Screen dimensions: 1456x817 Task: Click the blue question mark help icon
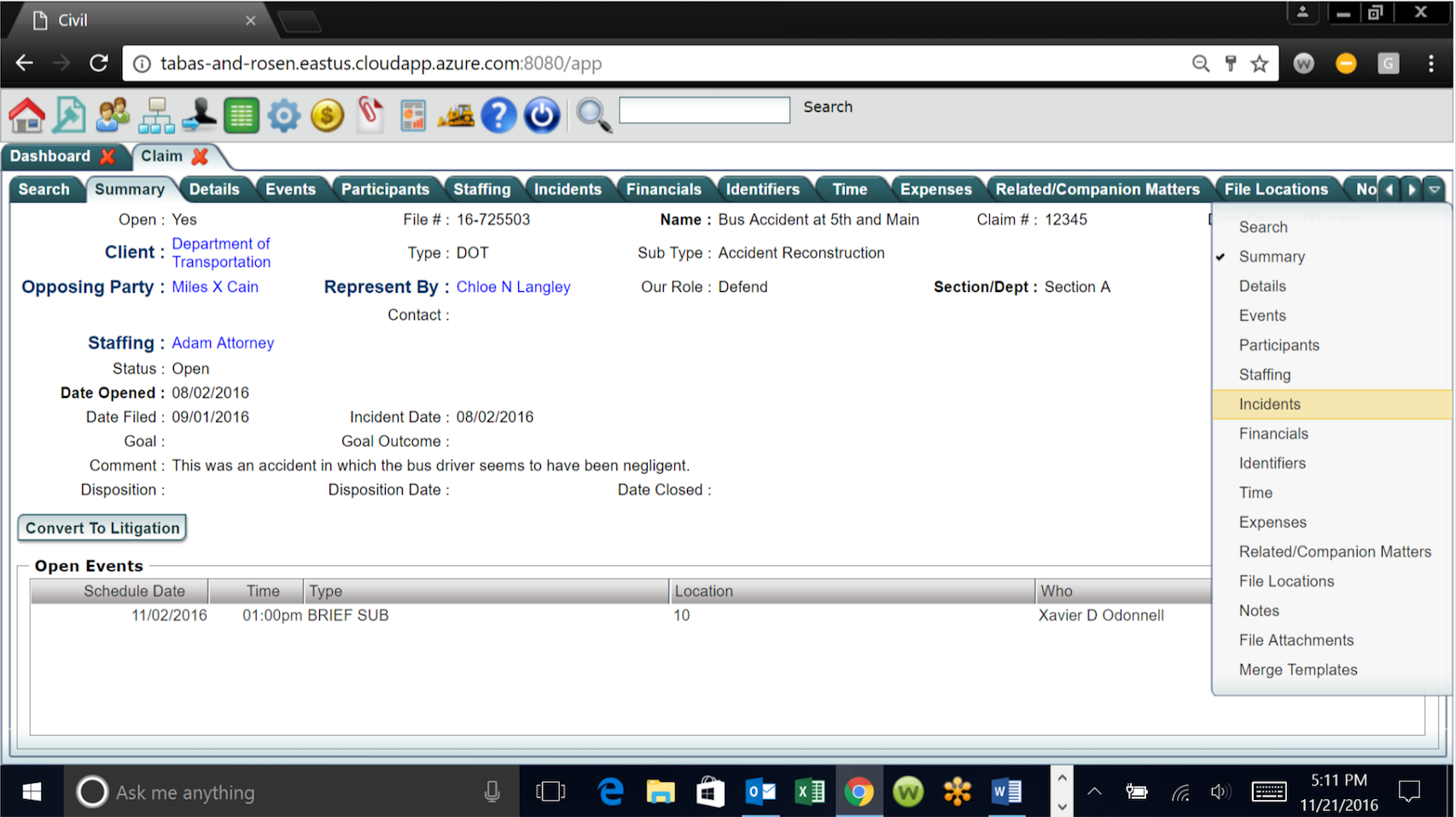(499, 114)
